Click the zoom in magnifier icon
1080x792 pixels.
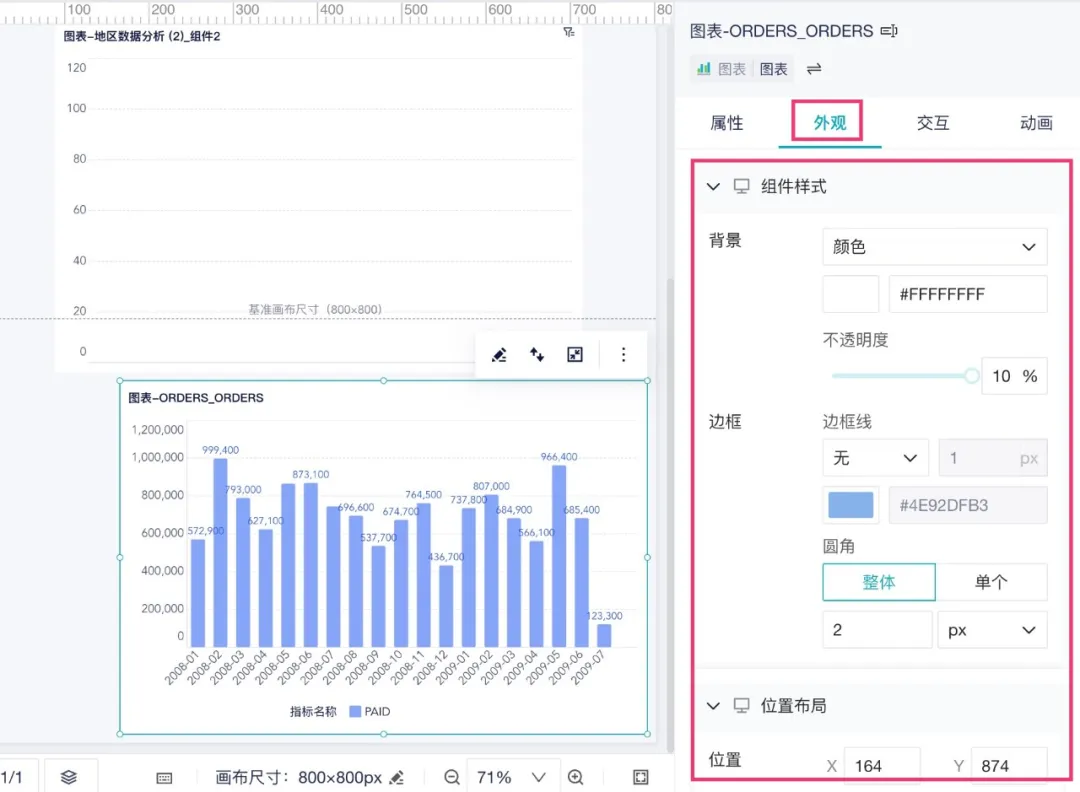[576, 777]
